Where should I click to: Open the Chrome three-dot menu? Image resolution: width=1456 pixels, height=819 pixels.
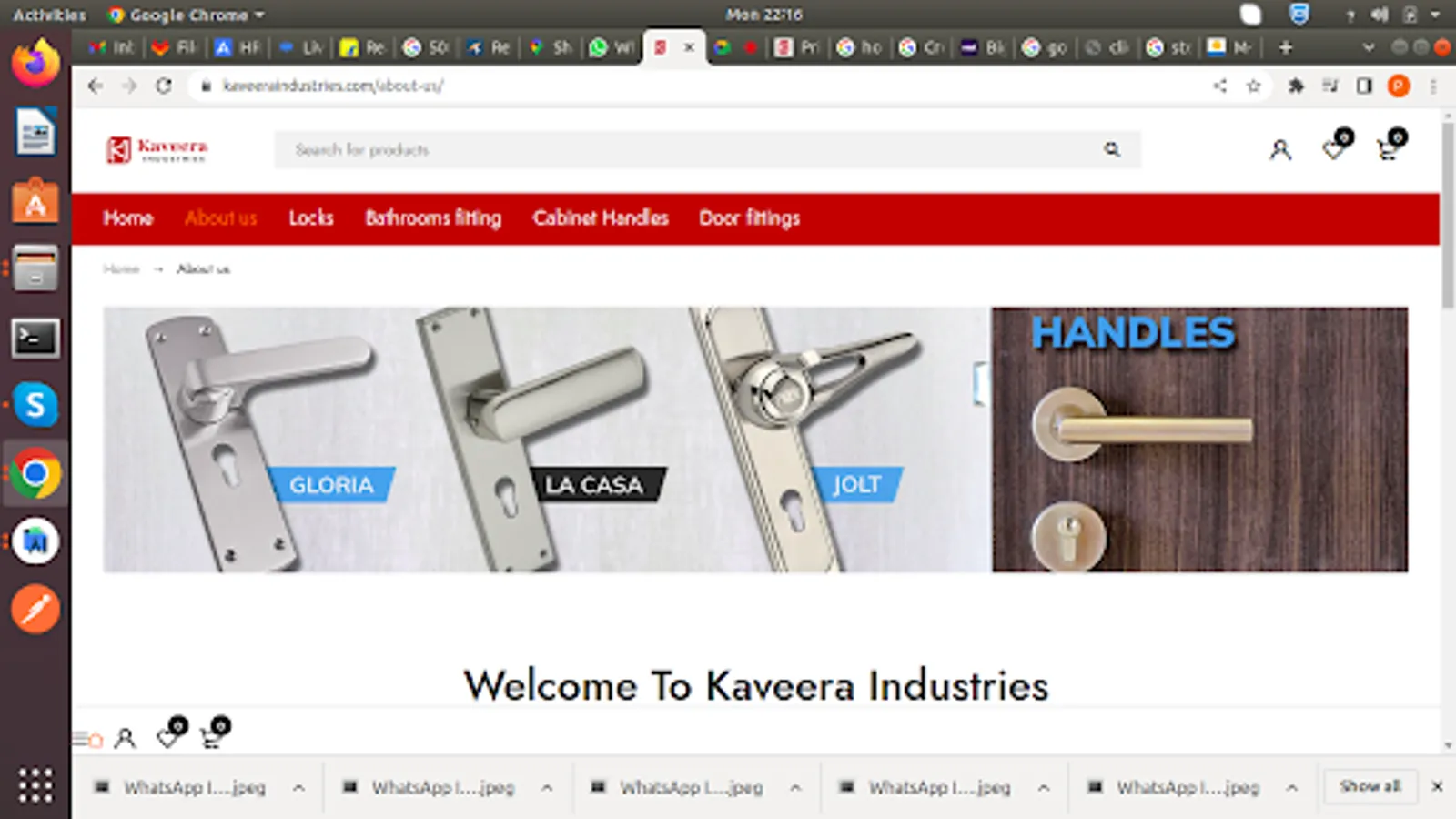click(1433, 86)
